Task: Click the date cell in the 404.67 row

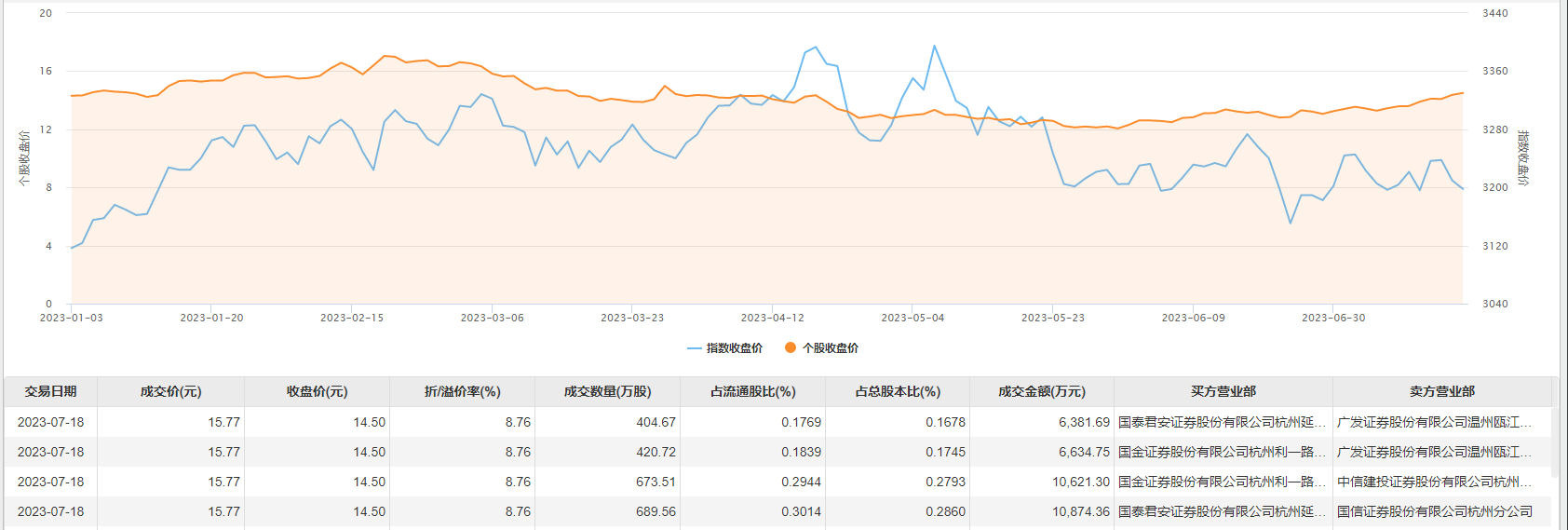Action: tap(50, 422)
